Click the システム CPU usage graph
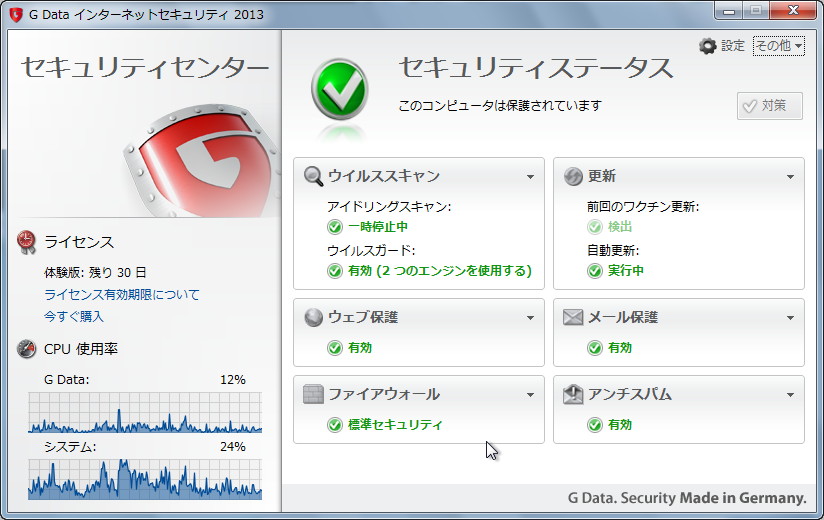Screen dimensions: 824x520 tap(145, 479)
